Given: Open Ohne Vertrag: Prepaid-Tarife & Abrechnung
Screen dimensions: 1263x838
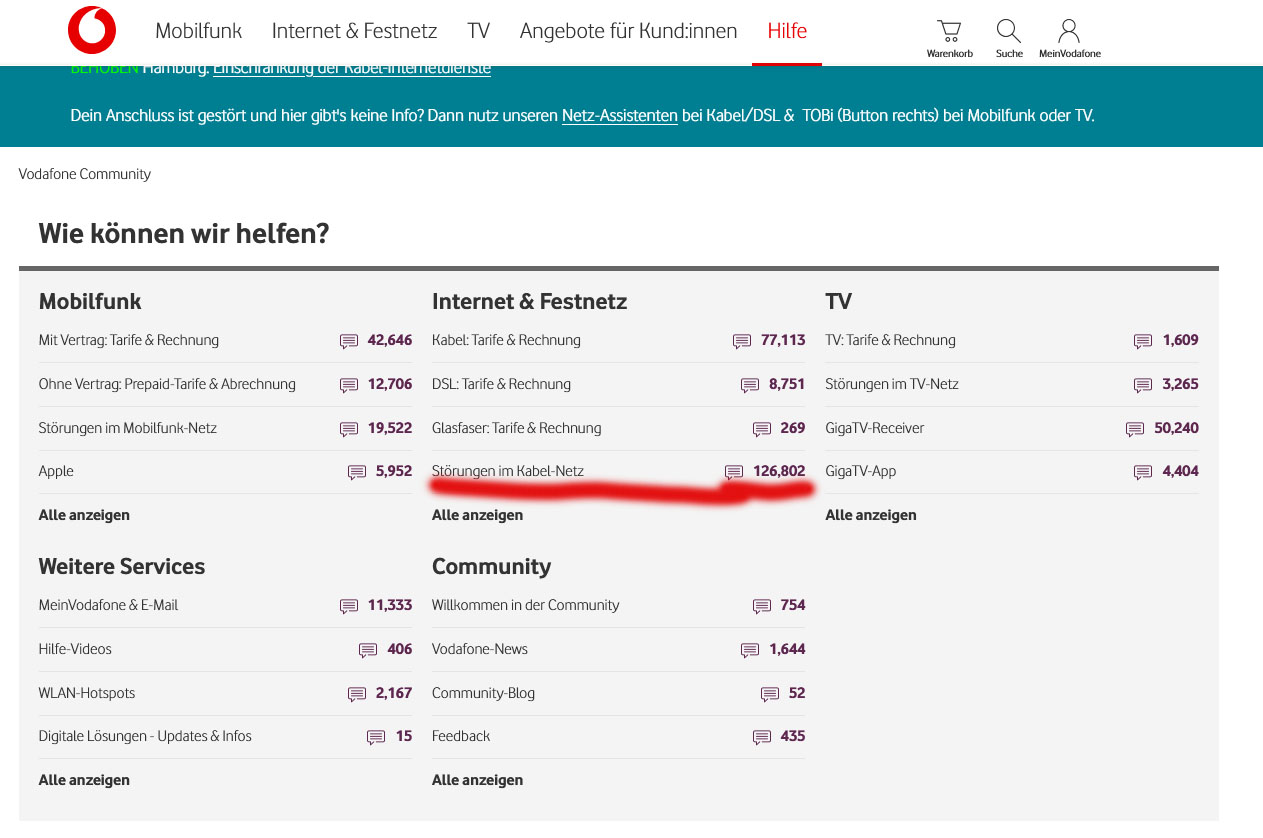Looking at the screenshot, I should [167, 384].
